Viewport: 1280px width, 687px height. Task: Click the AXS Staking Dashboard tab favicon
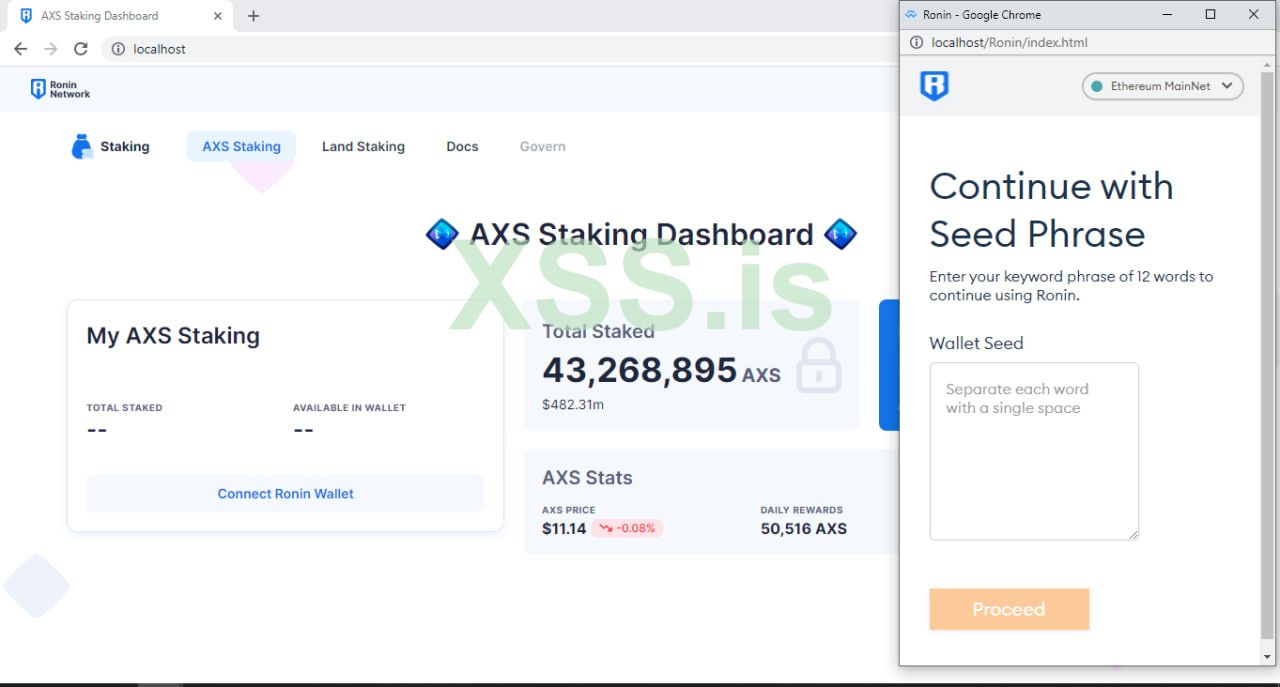[x=26, y=16]
